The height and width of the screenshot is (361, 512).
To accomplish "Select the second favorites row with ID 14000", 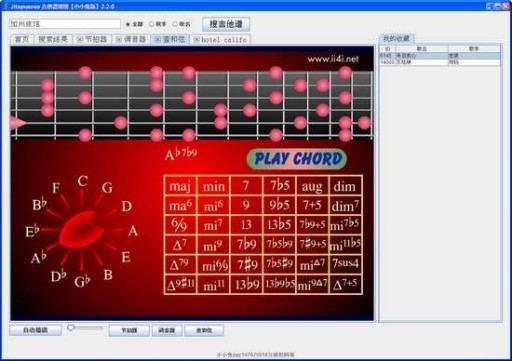I will [x=440, y=62].
